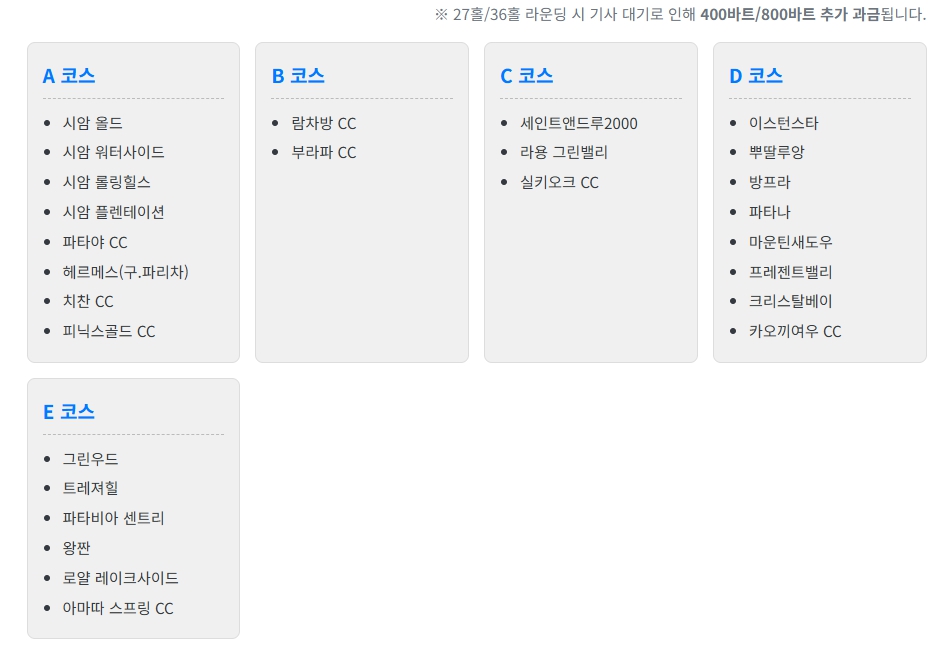Open the A 코스 heading link
The width and height of the screenshot is (950, 671).
[x=69, y=76]
